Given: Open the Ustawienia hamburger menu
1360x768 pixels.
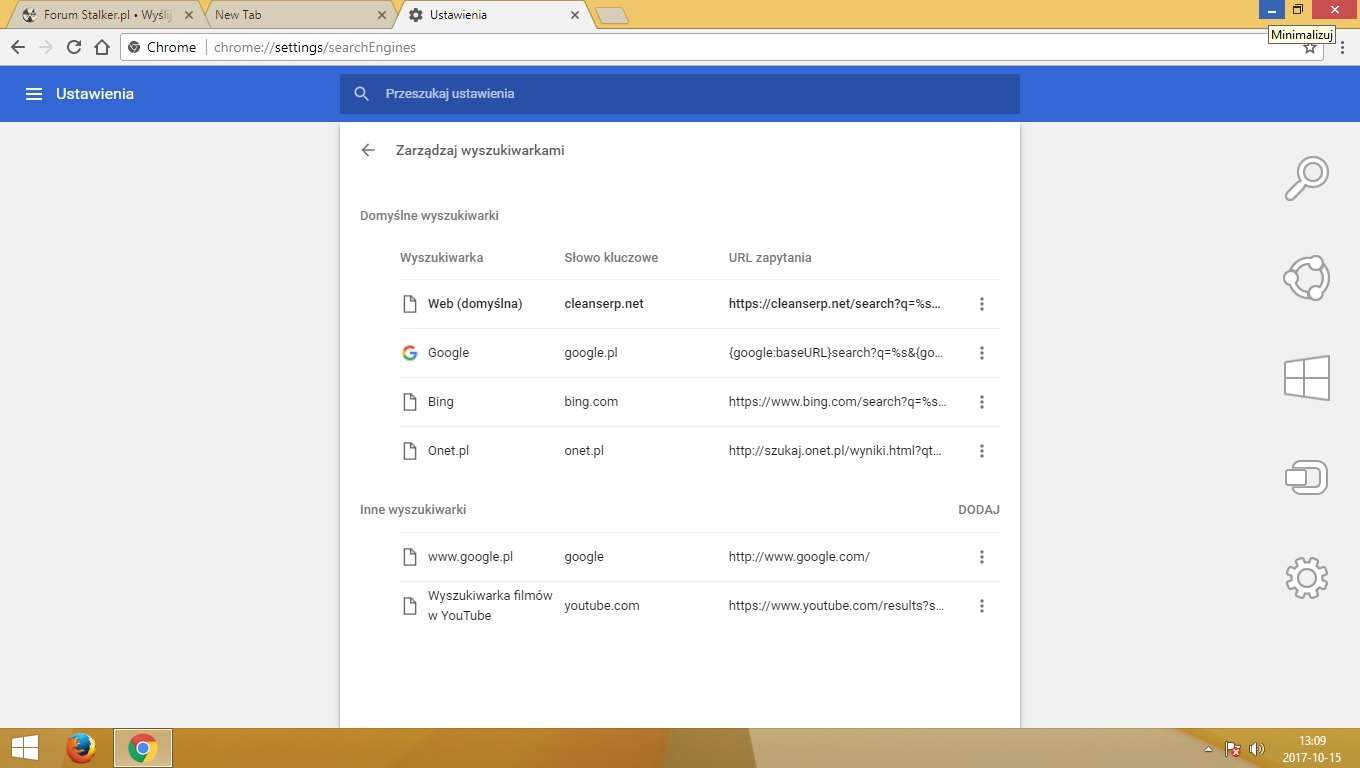Looking at the screenshot, I should 34,94.
